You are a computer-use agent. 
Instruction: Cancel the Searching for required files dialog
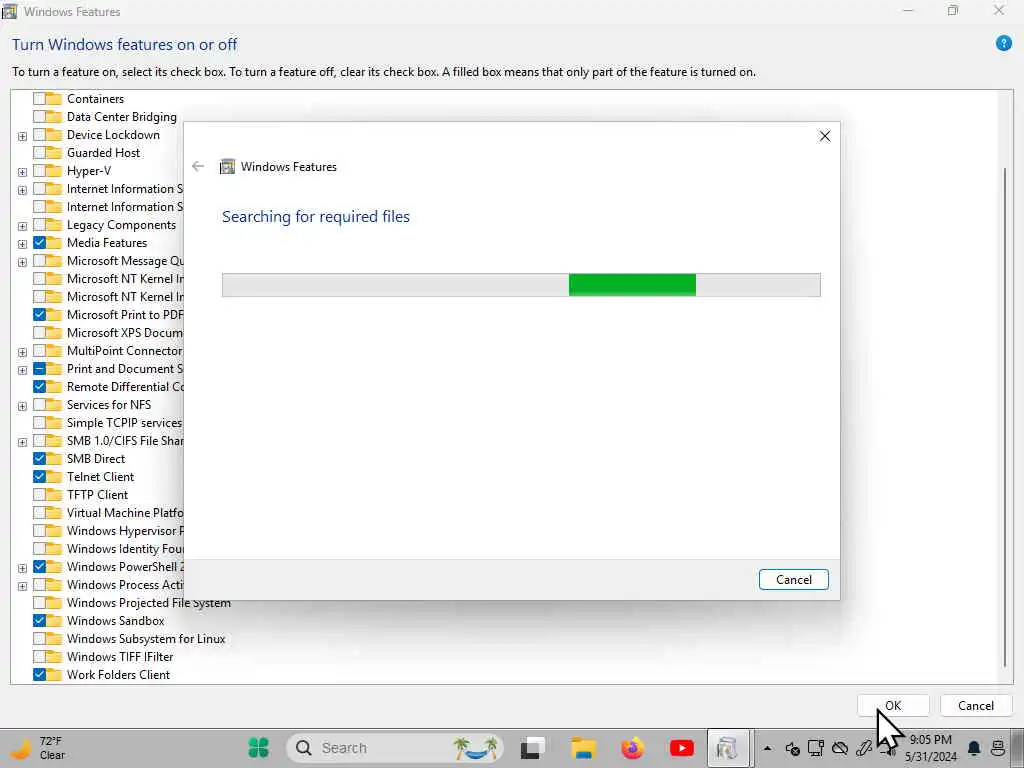point(793,579)
